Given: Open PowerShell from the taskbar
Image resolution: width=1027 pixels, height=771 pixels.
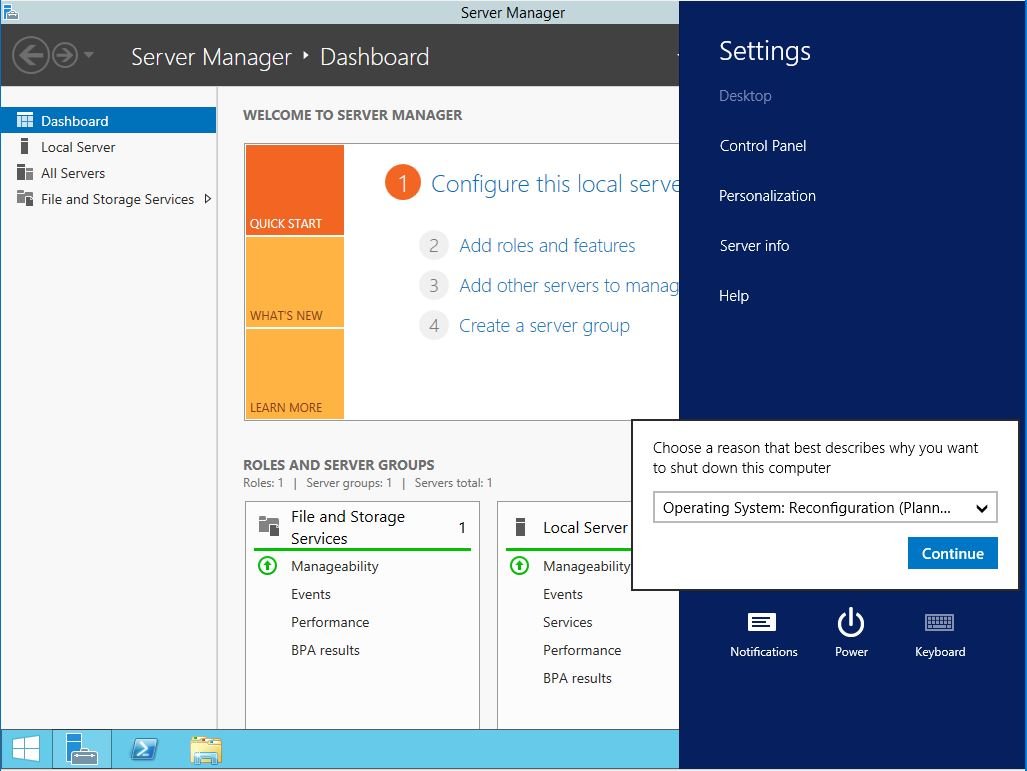Looking at the screenshot, I should pos(143,749).
